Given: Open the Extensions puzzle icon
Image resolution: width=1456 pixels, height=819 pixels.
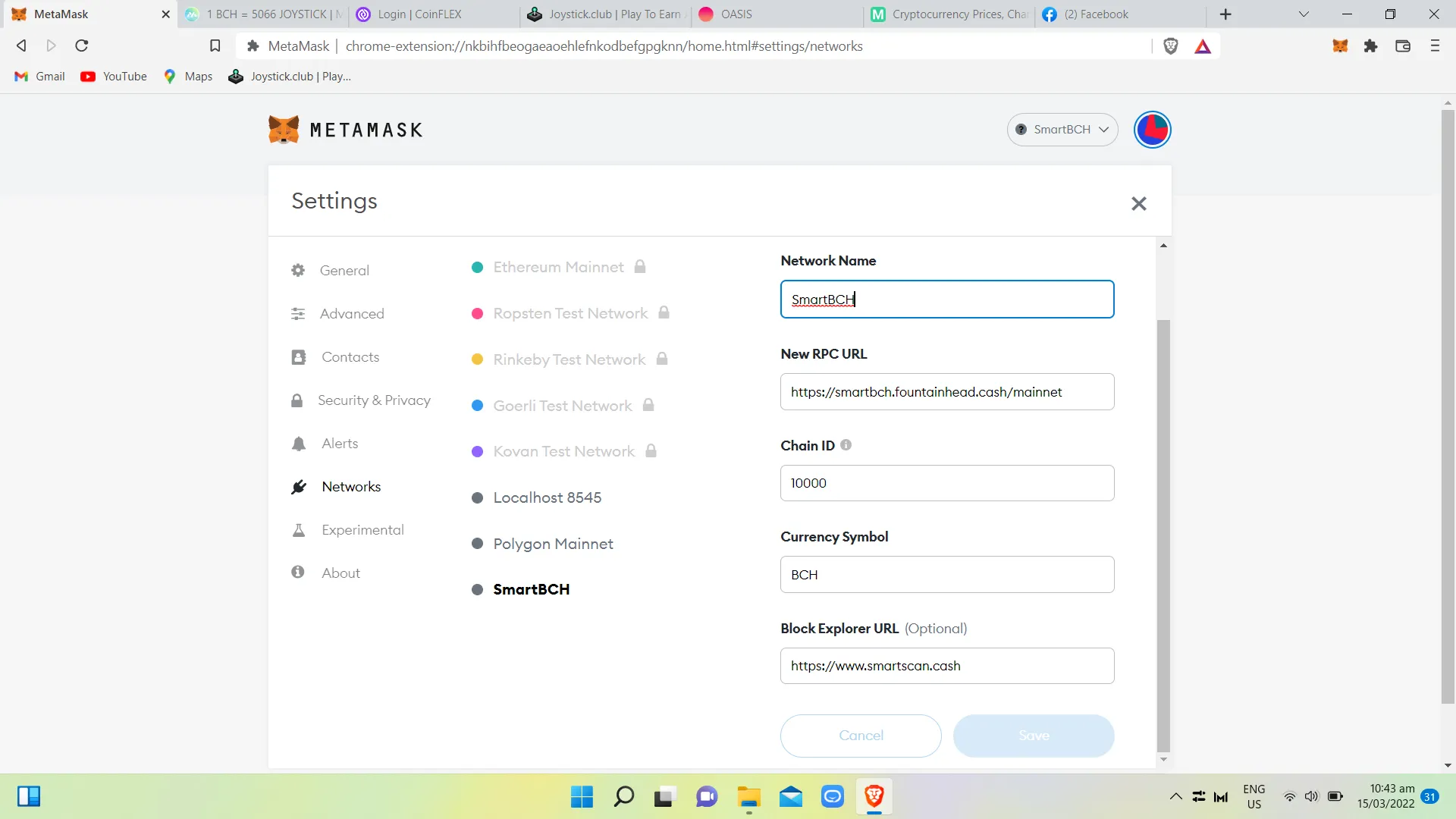Looking at the screenshot, I should [1370, 46].
